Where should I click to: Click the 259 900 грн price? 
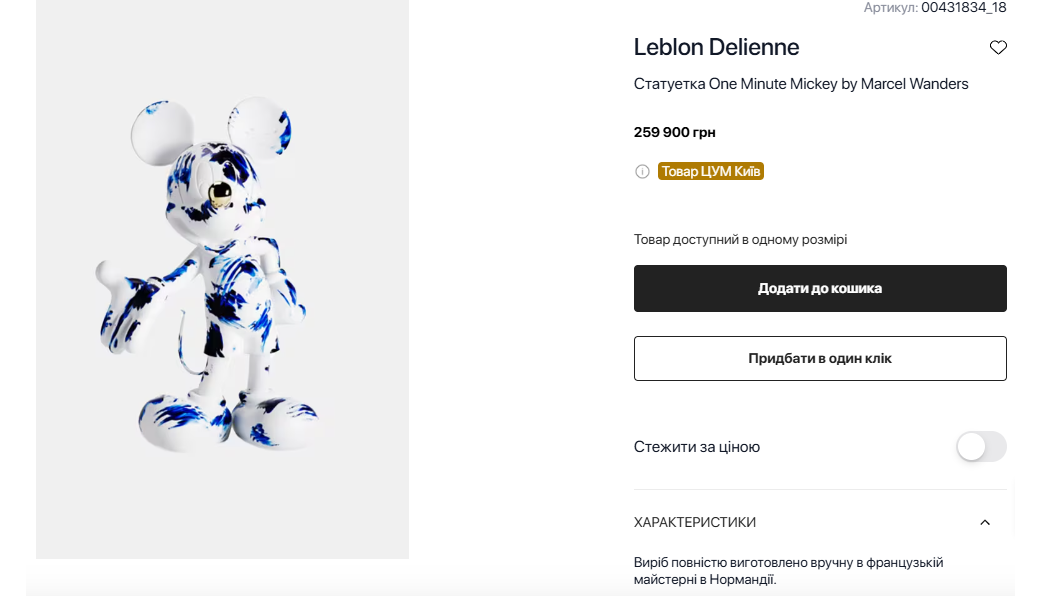[x=674, y=132]
